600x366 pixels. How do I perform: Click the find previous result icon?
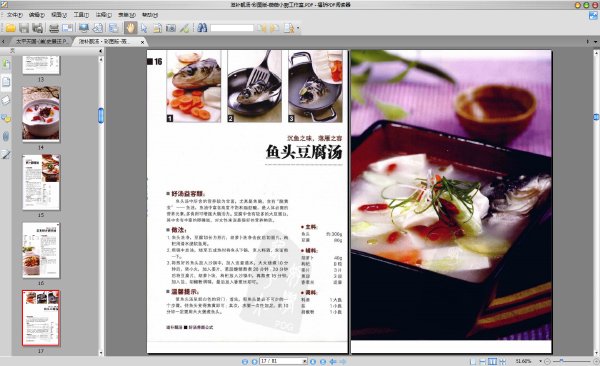(262, 28)
